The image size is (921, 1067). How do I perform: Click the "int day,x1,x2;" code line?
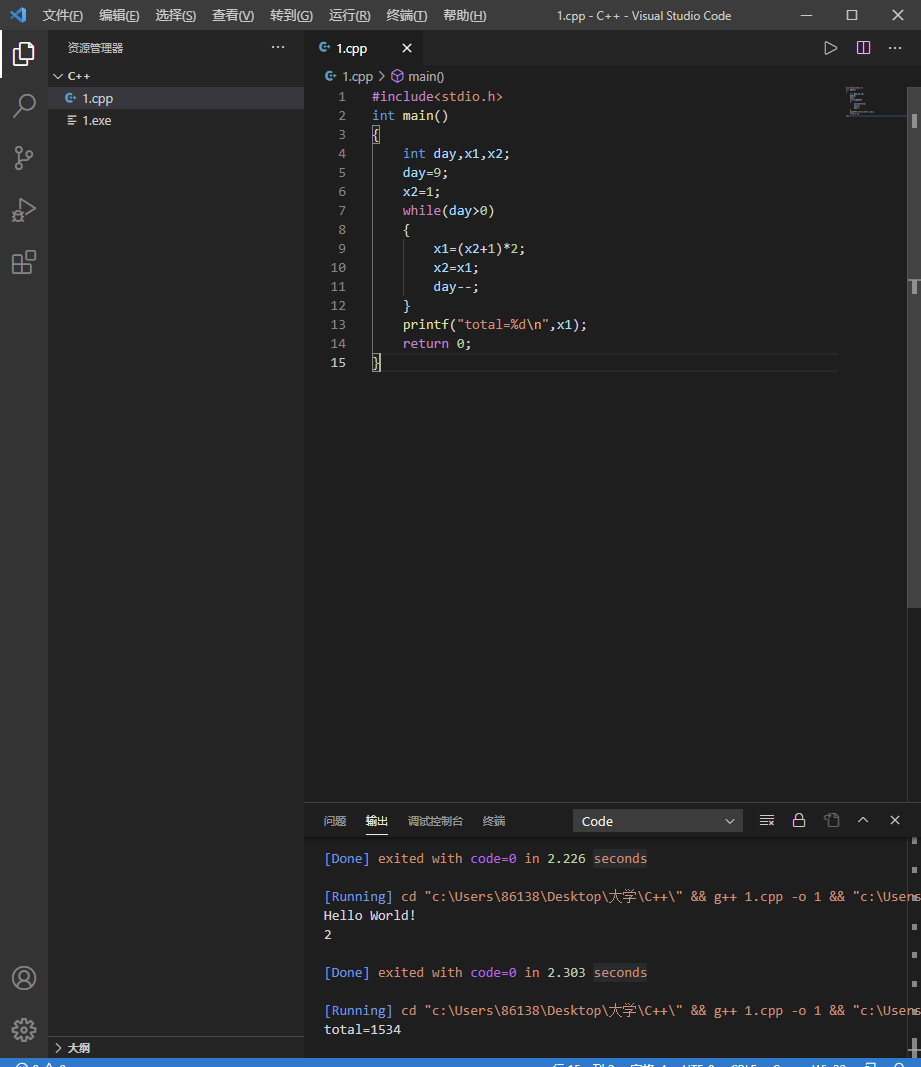coord(456,154)
